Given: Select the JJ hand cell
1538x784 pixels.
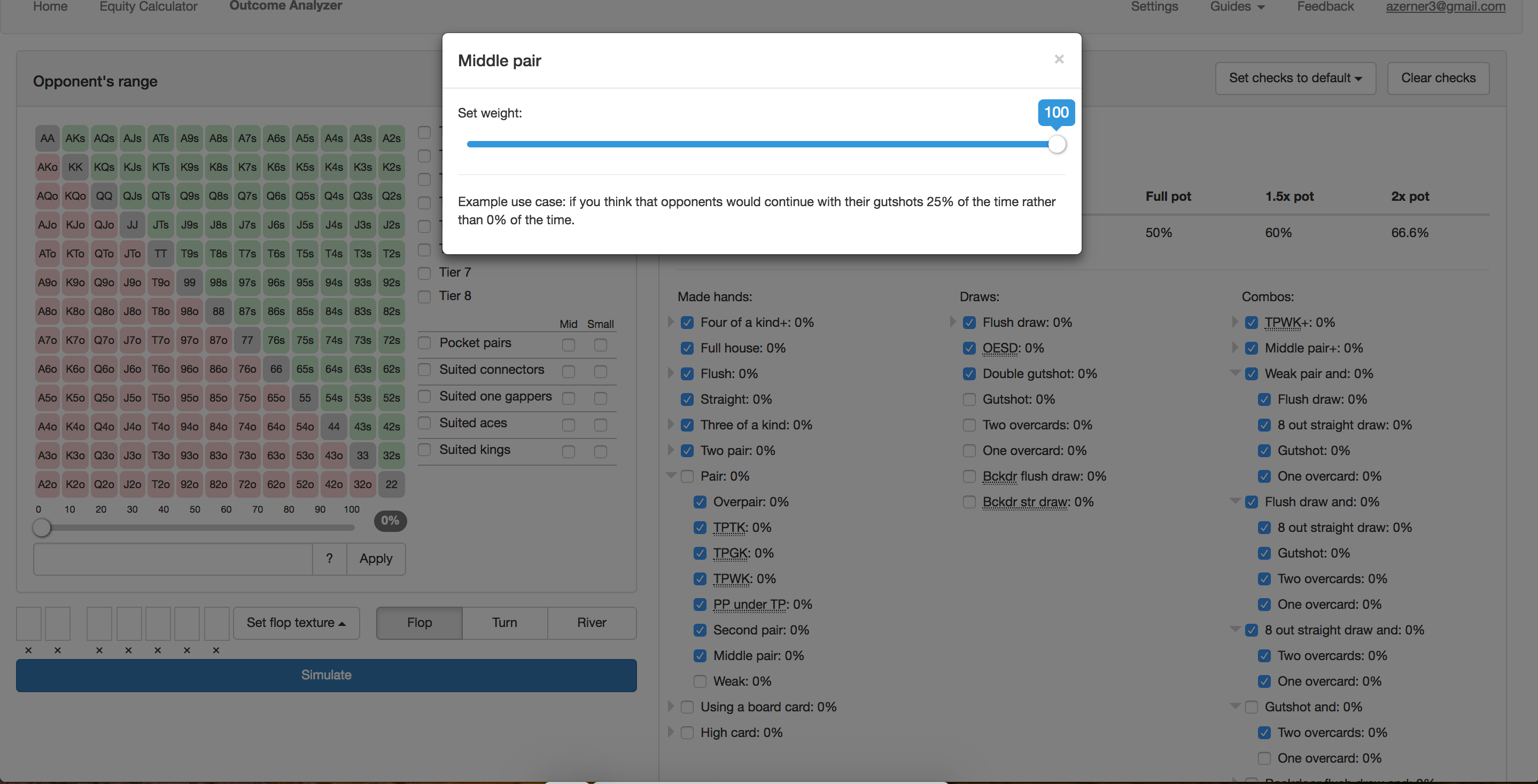Looking at the screenshot, I should click(x=133, y=225).
